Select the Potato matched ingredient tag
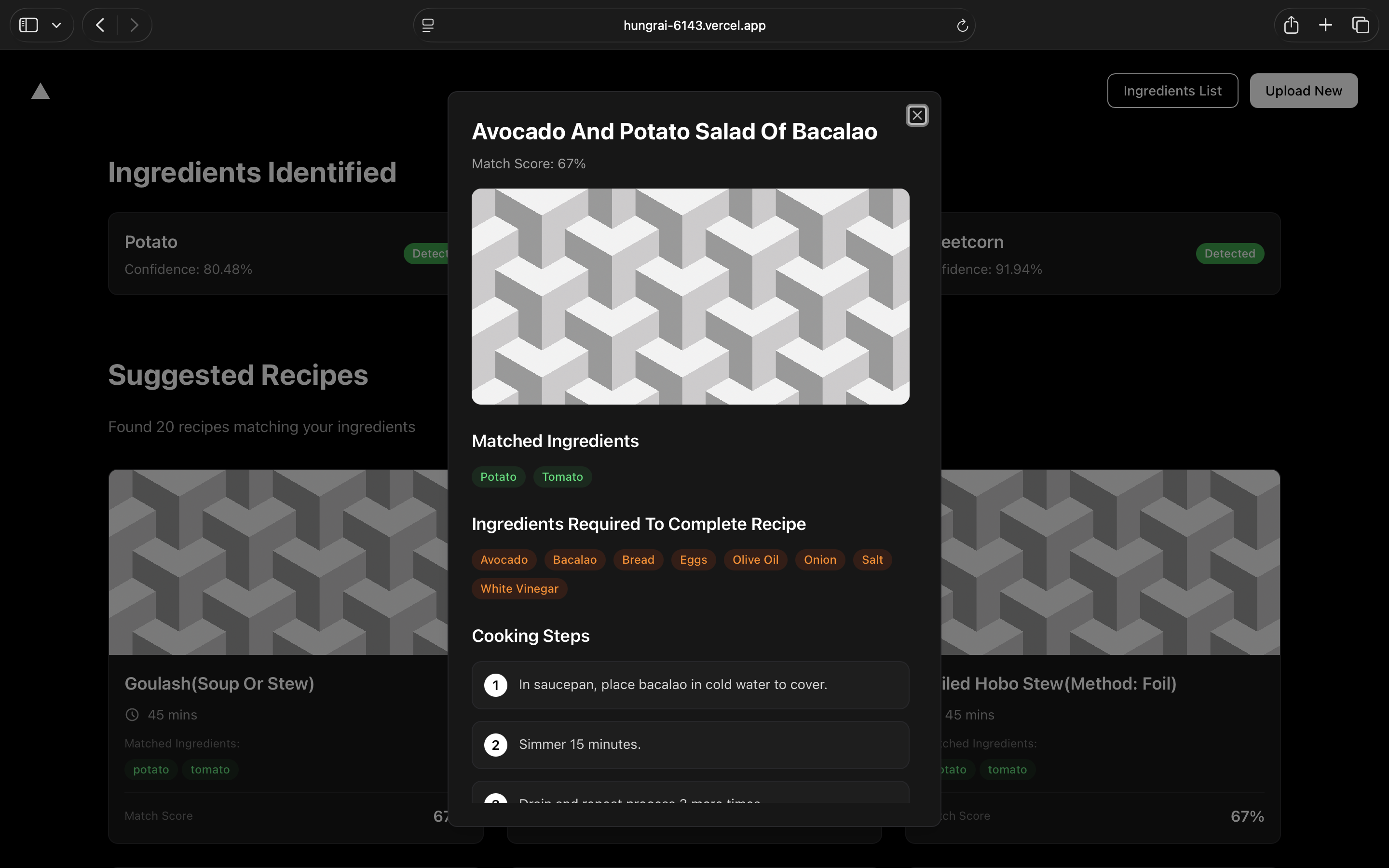Screen dimensions: 1389x868 pyautogui.click(x=498, y=477)
